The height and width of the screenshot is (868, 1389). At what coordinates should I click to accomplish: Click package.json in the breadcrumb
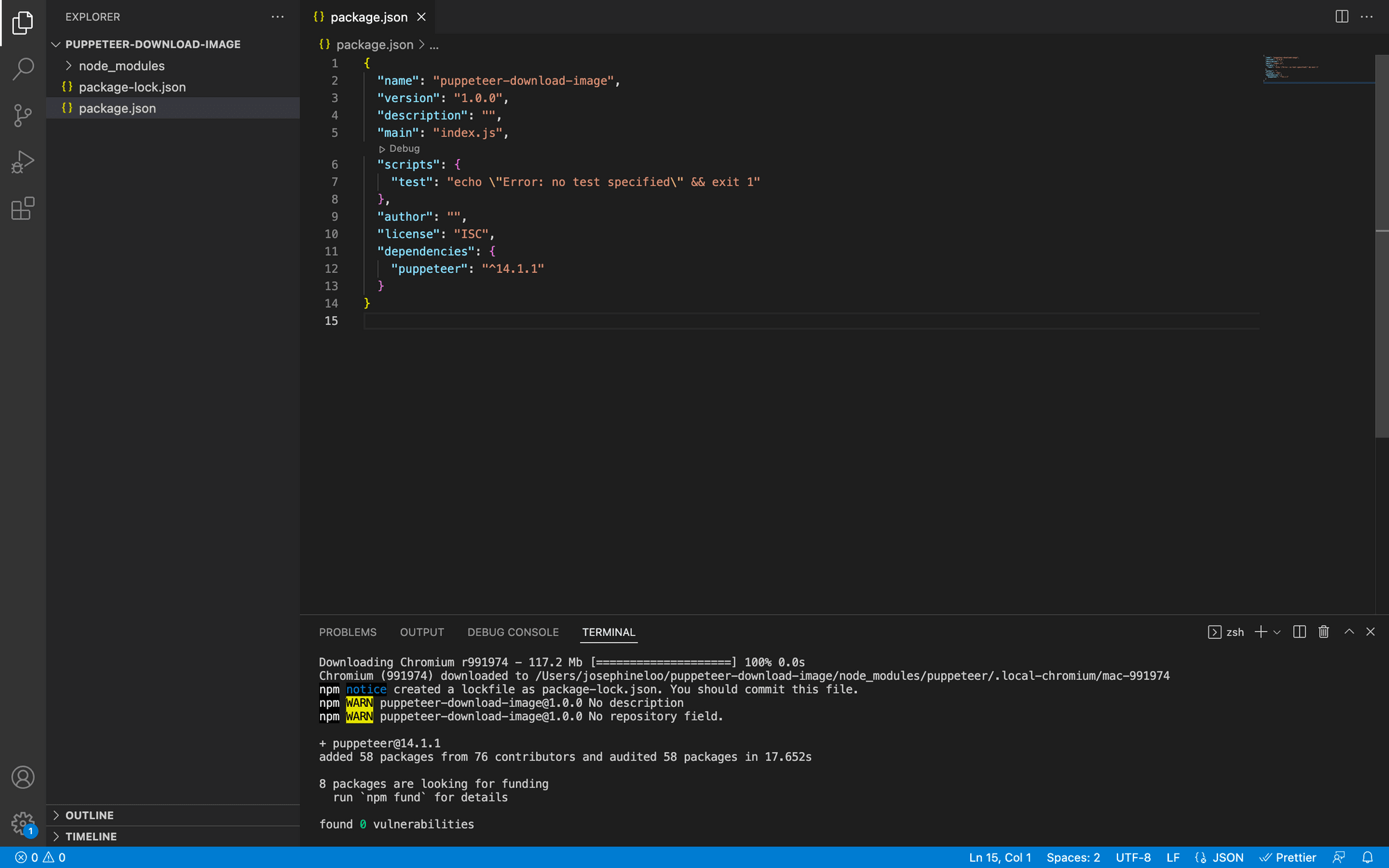point(374,44)
